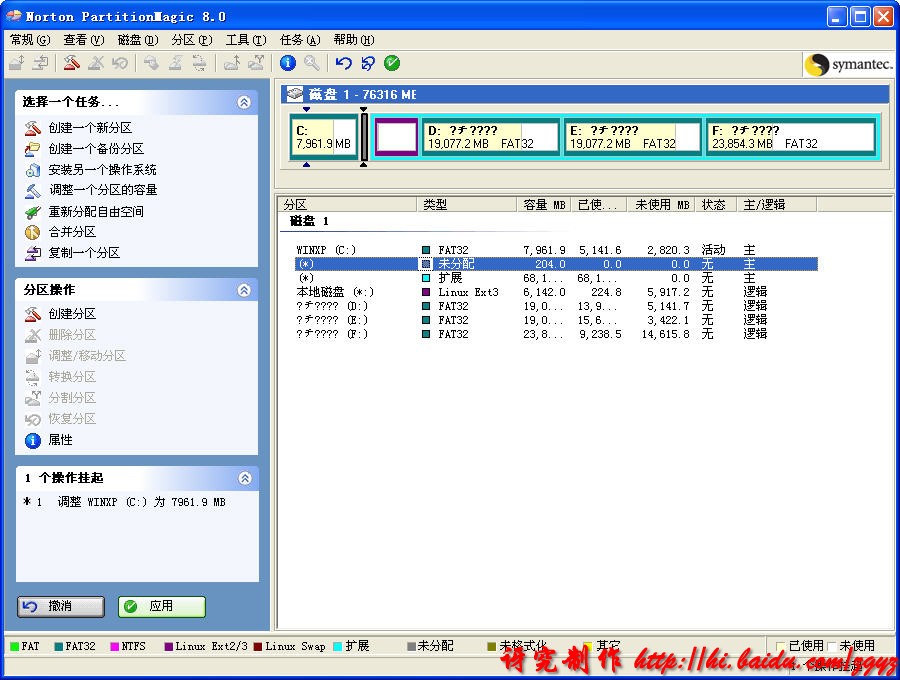Select the 扩展 extended partition row
900x680 pixels.
click(556, 278)
